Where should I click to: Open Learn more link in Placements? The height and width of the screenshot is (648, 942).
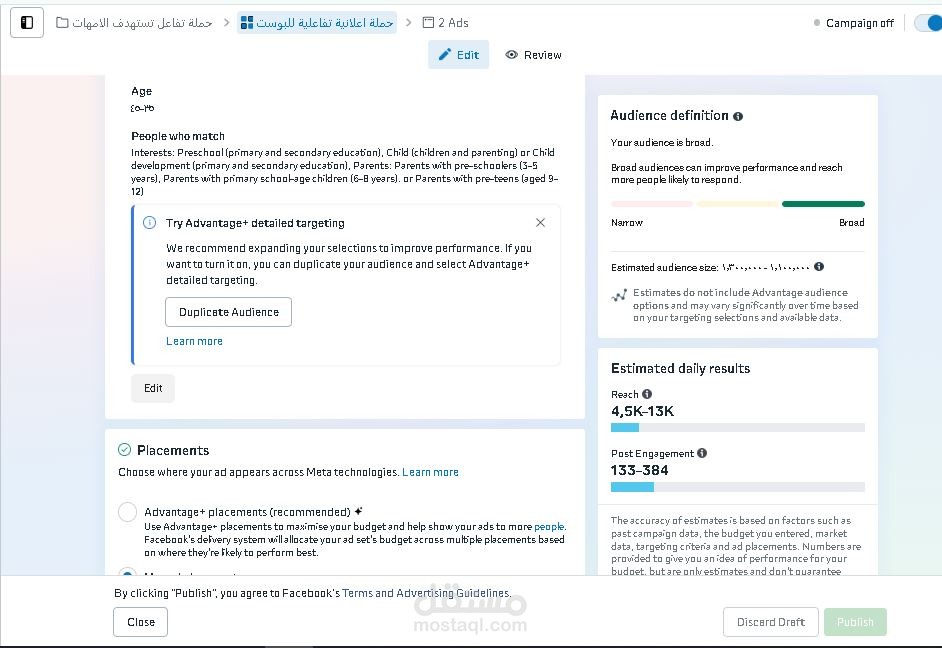point(430,472)
